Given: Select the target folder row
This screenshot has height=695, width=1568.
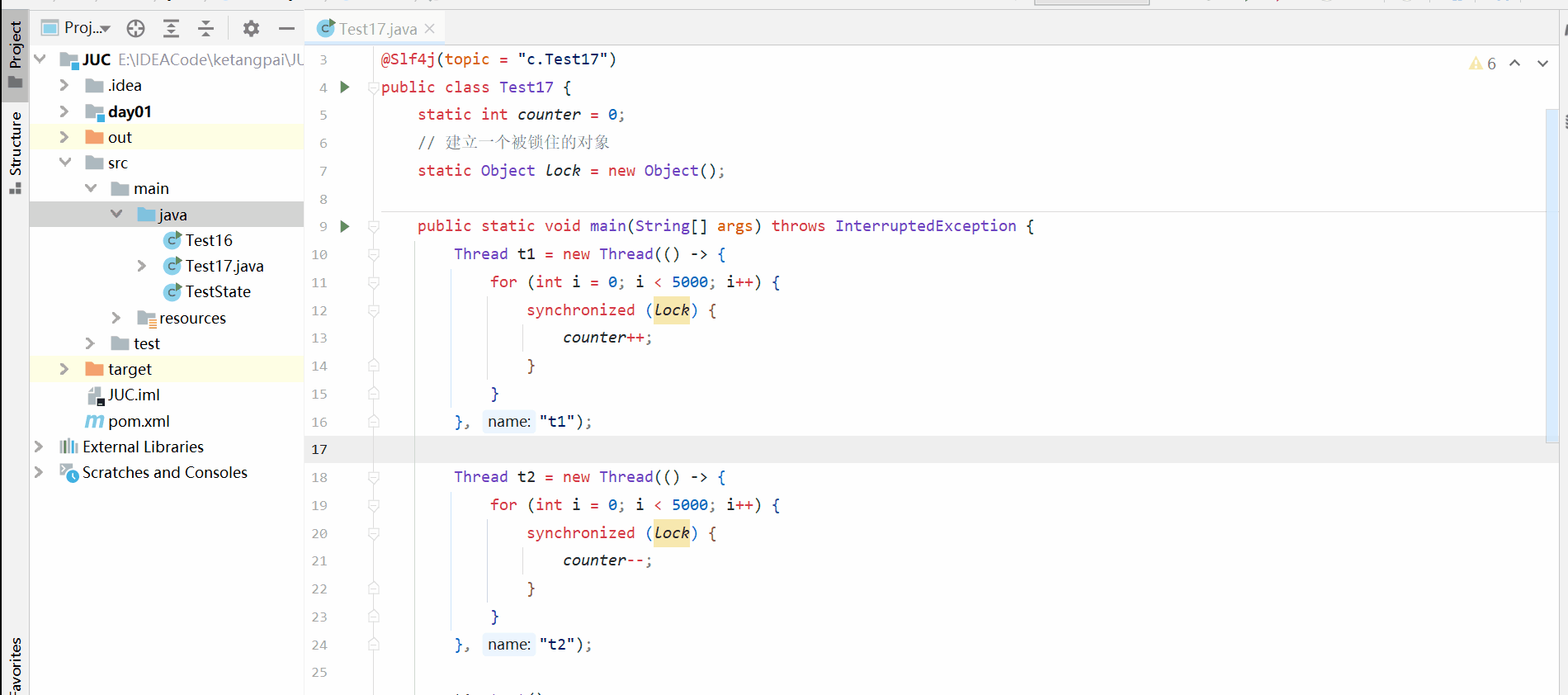Looking at the screenshot, I should (x=167, y=369).
